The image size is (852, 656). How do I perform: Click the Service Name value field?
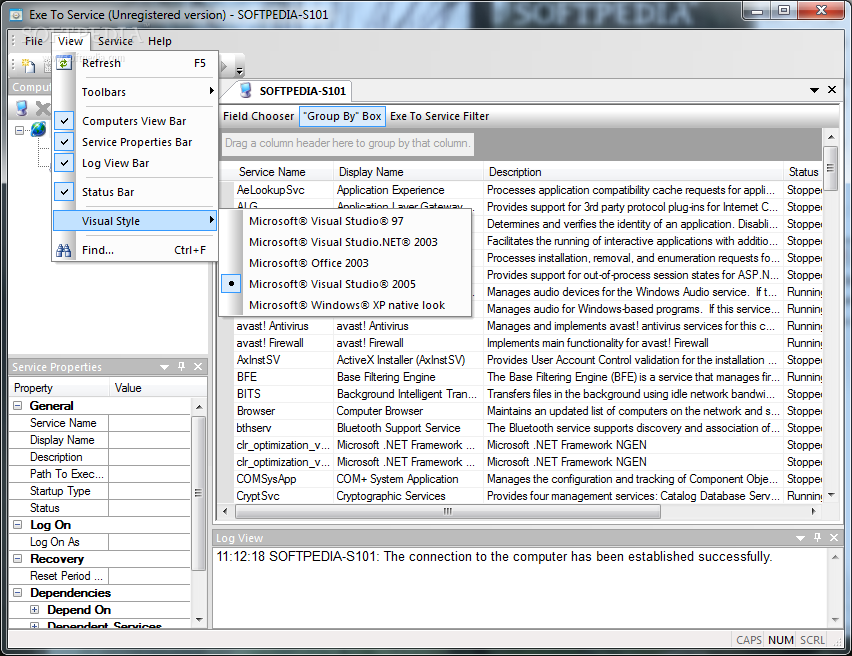pyautogui.click(x=149, y=423)
